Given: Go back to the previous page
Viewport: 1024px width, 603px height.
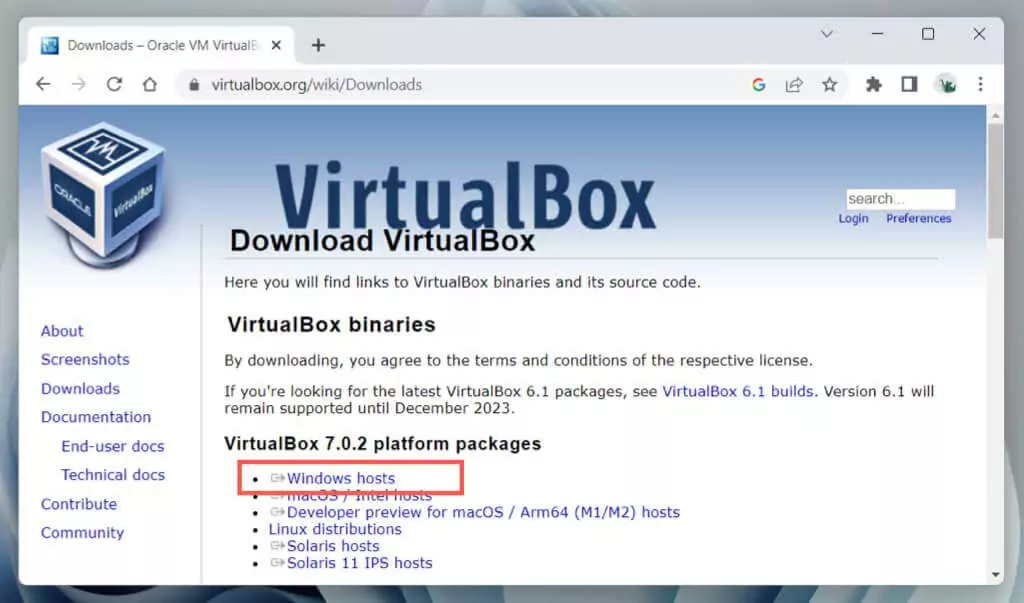Looking at the screenshot, I should [43, 84].
